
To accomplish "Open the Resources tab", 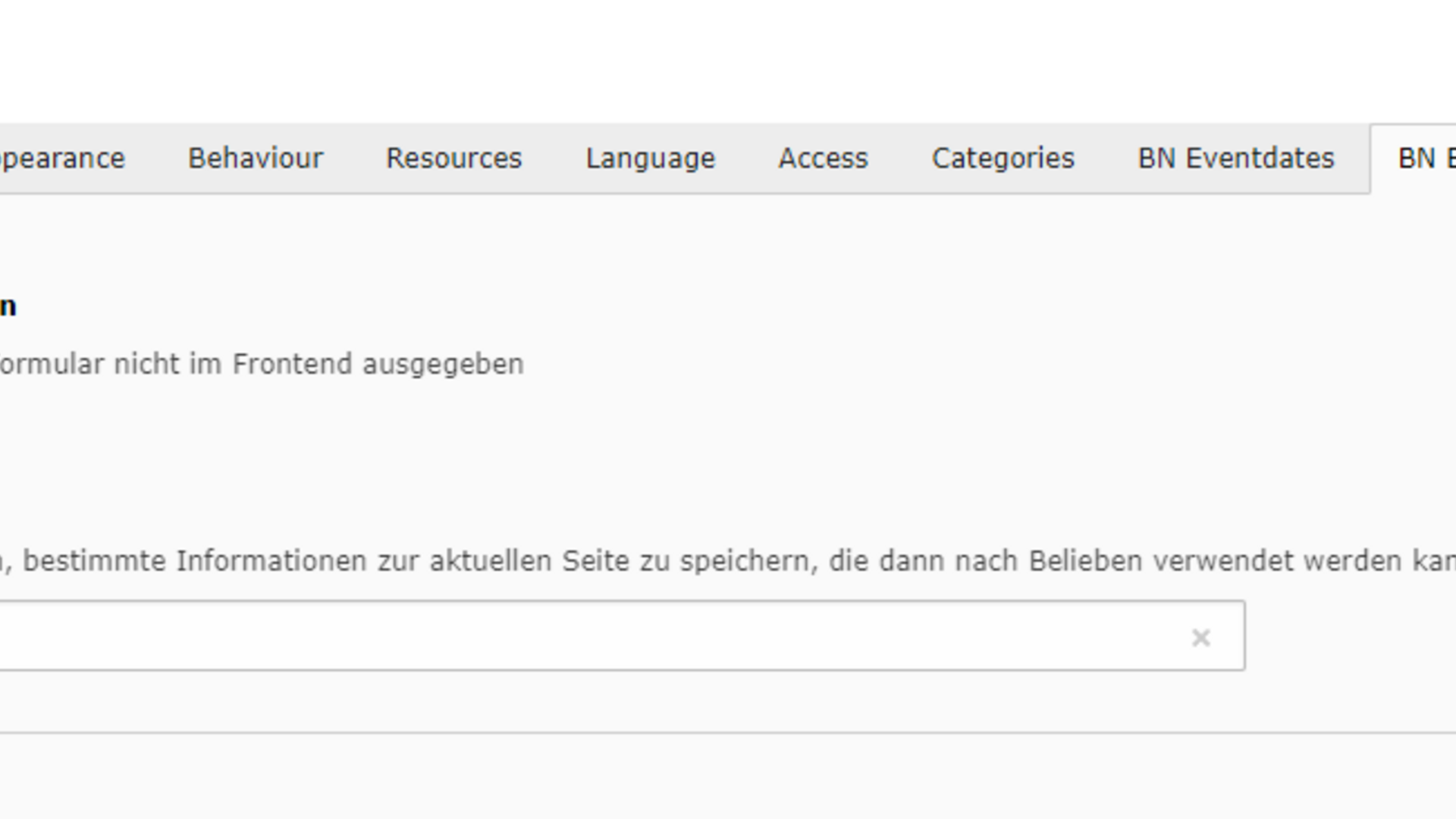I will pos(454,158).
